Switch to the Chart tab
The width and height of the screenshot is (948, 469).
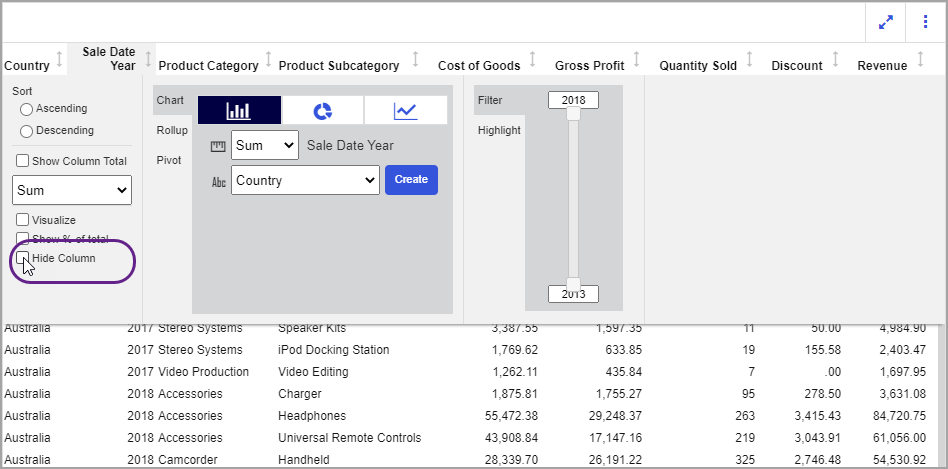[172, 100]
